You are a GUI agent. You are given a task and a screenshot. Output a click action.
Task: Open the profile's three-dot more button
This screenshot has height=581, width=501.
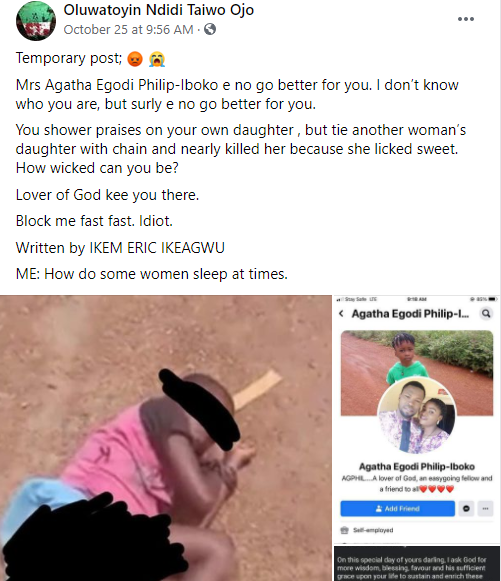pos(485,508)
